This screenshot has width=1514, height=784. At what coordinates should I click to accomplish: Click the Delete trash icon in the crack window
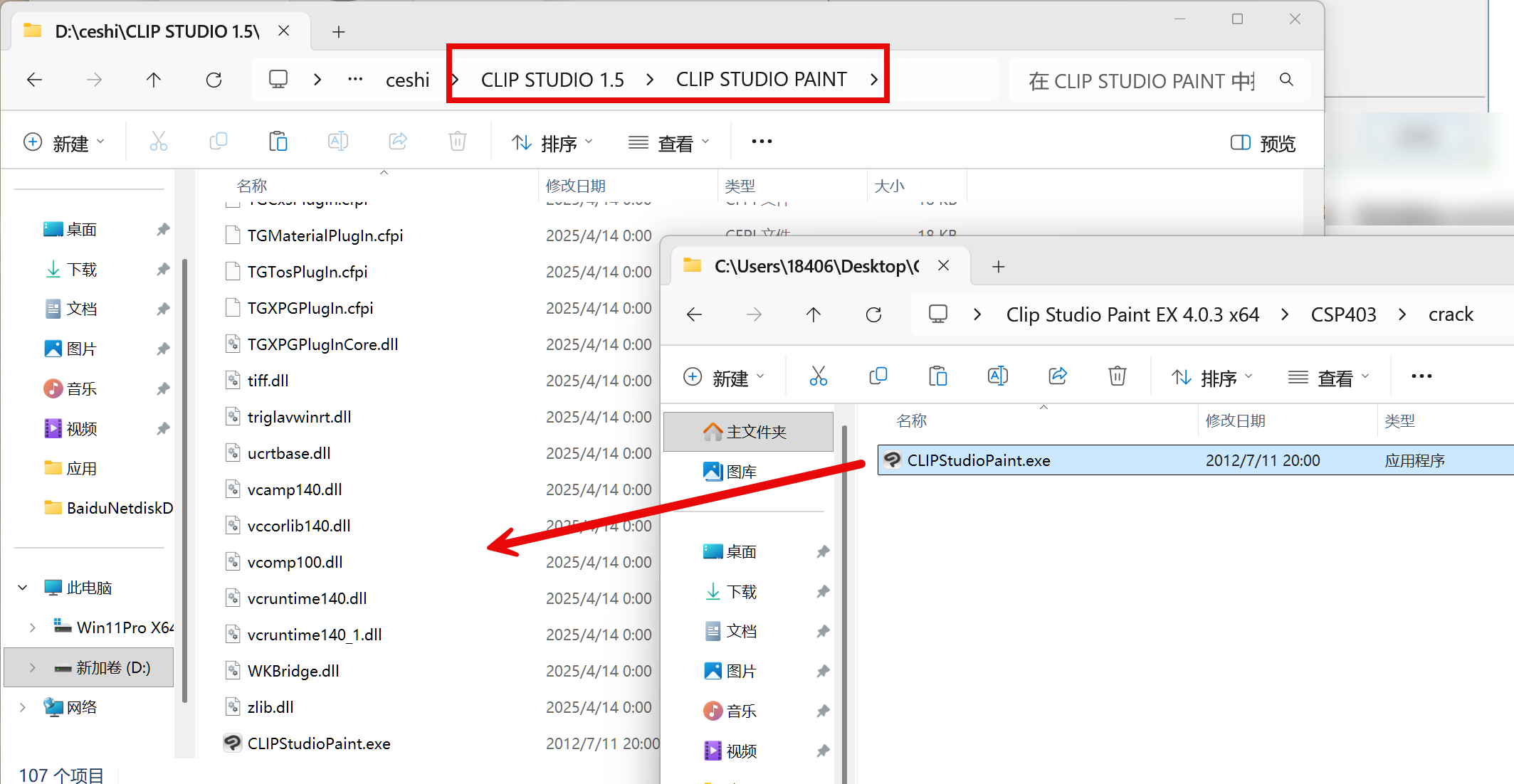(x=1117, y=376)
